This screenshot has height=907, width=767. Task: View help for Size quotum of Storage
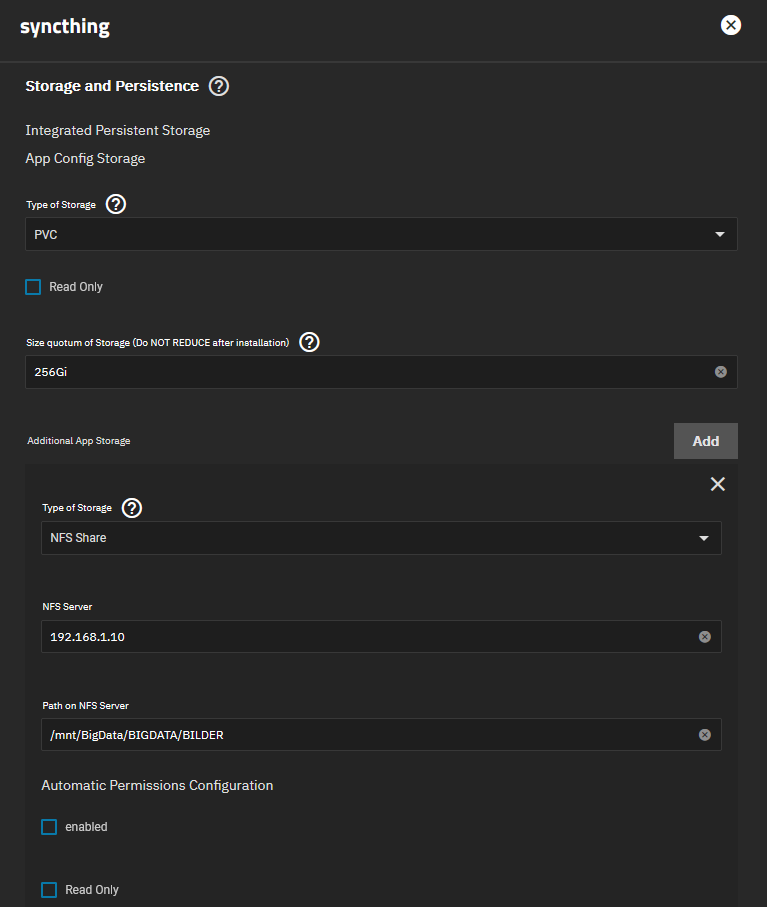(x=309, y=342)
